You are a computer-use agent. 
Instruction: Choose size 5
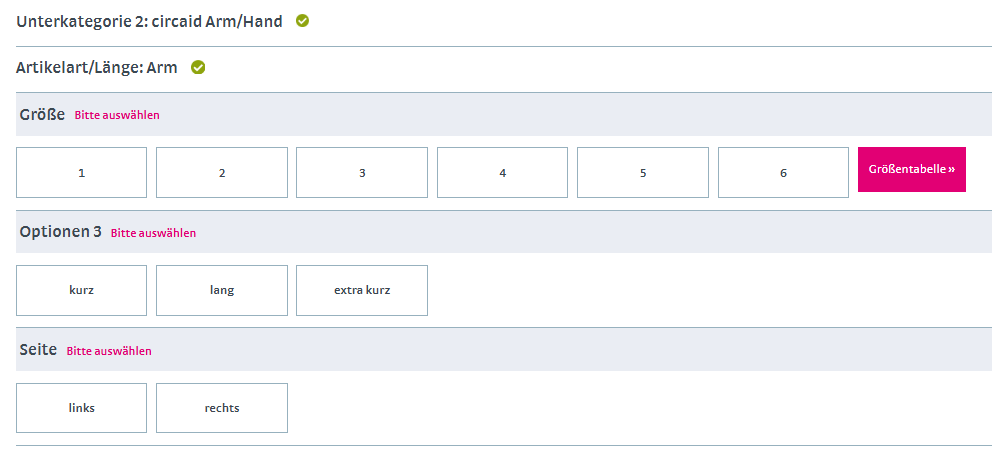[x=643, y=173]
